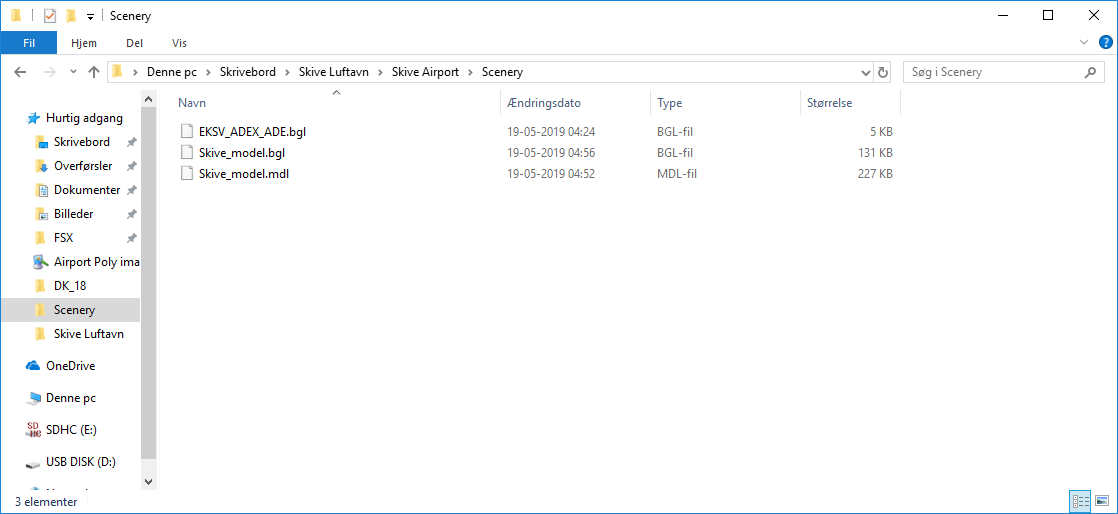The image size is (1118, 514).
Task: Open help with question mark icon
Action: click(1105, 42)
